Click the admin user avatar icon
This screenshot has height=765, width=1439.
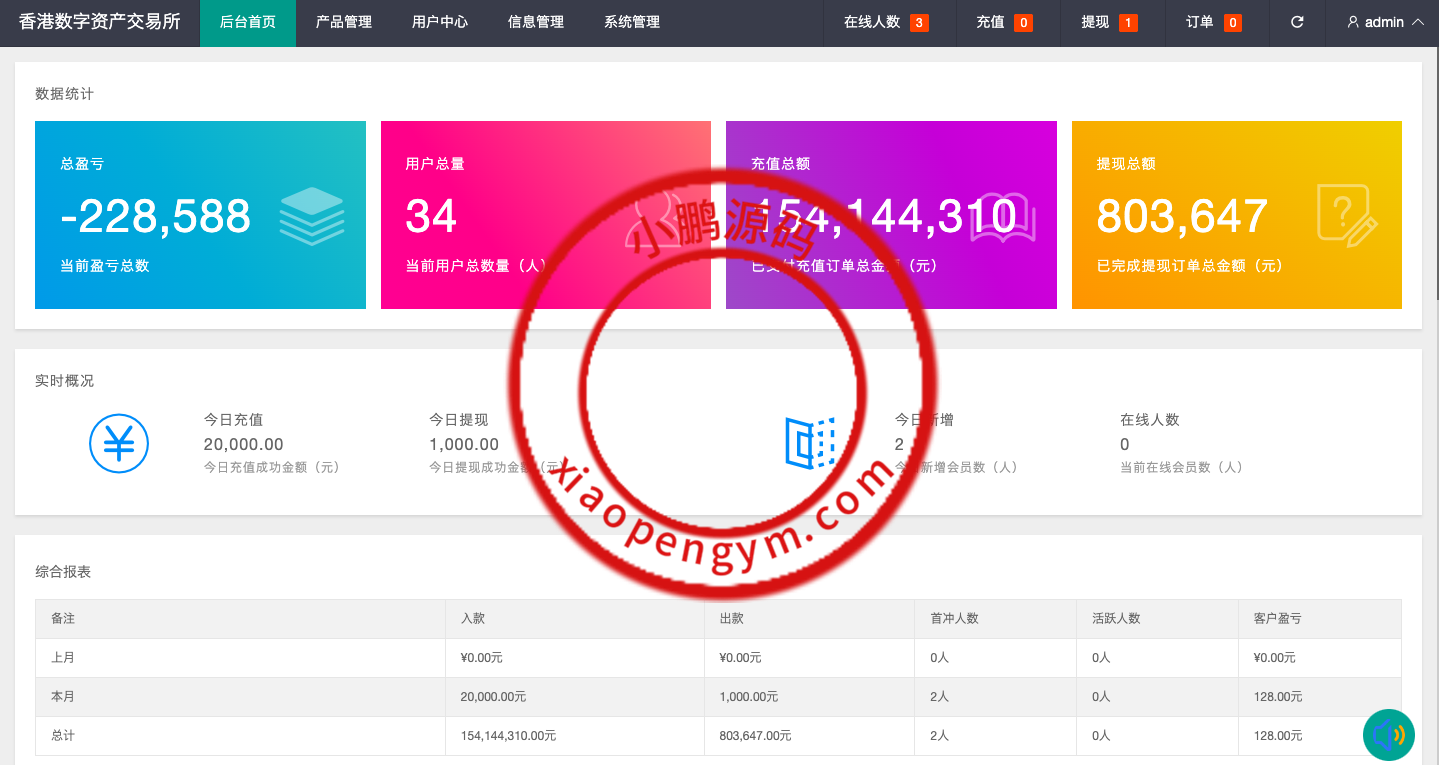click(x=1353, y=22)
